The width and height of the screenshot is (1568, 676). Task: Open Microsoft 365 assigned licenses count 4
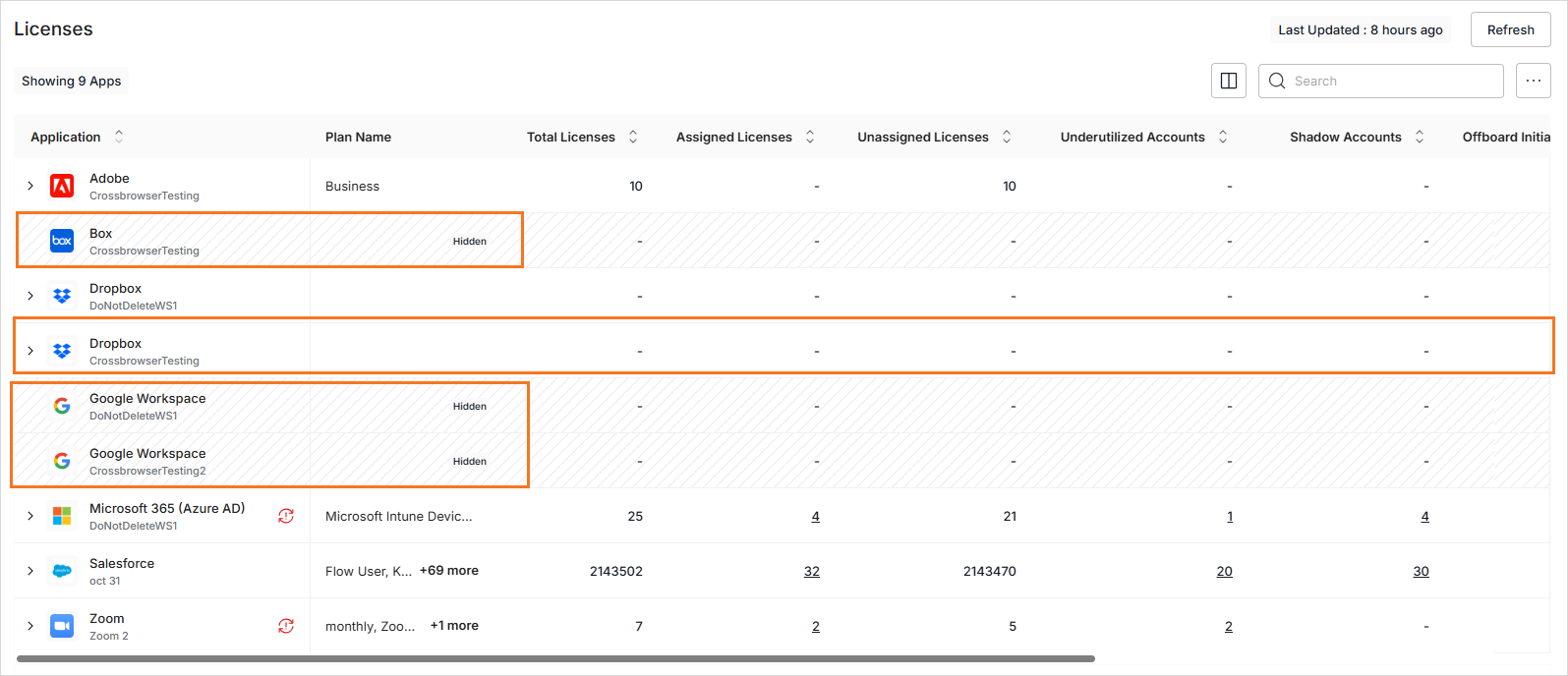tap(816, 516)
